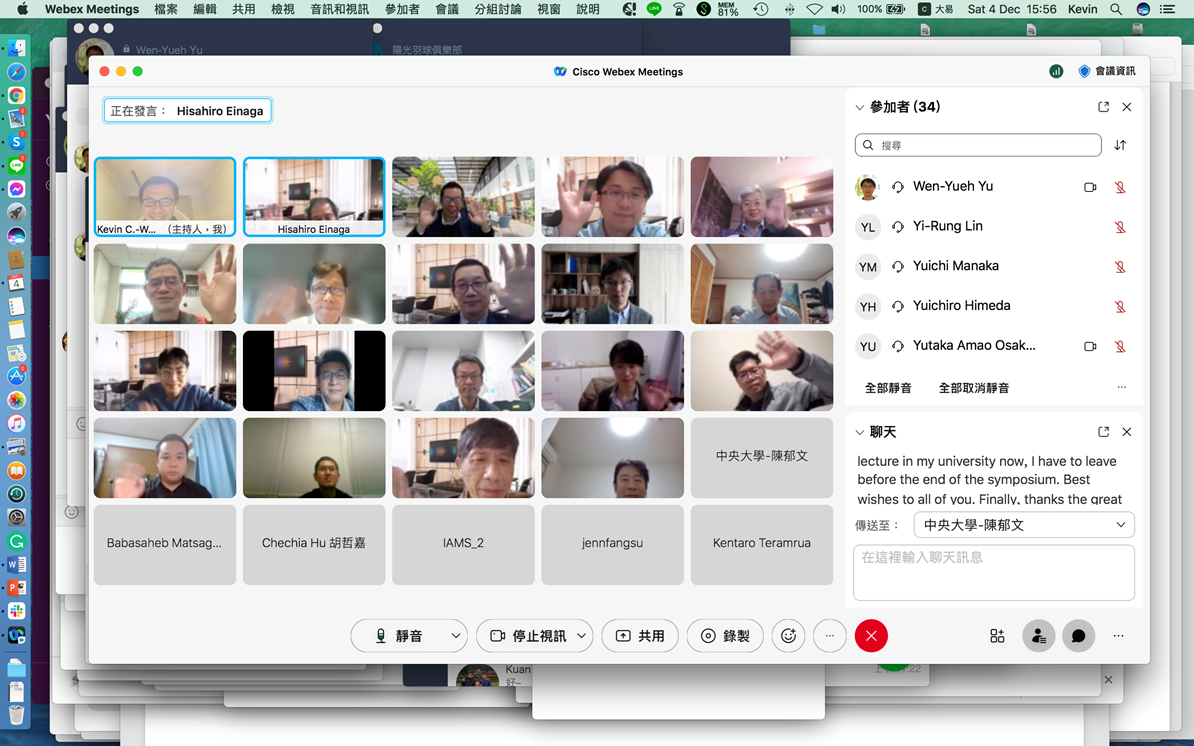Open the apps grid icon in toolbar
This screenshot has width=1194, height=746.
click(x=997, y=636)
